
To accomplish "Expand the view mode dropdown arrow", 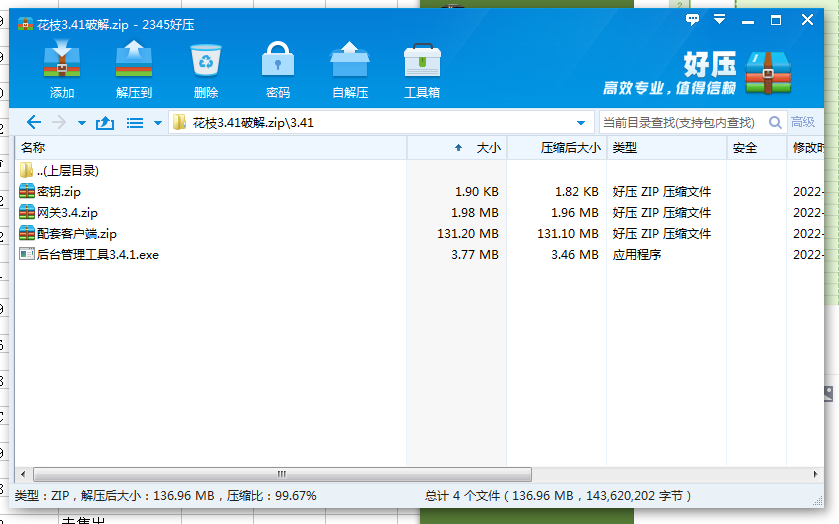I will (x=158, y=123).
